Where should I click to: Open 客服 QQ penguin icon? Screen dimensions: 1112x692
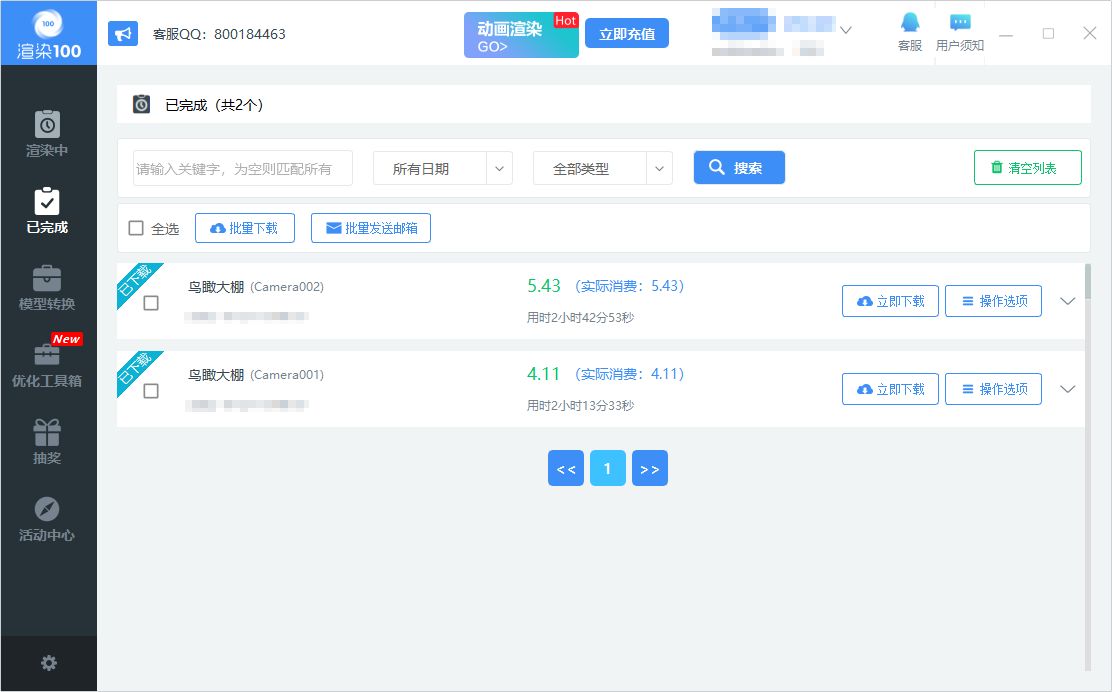910,23
